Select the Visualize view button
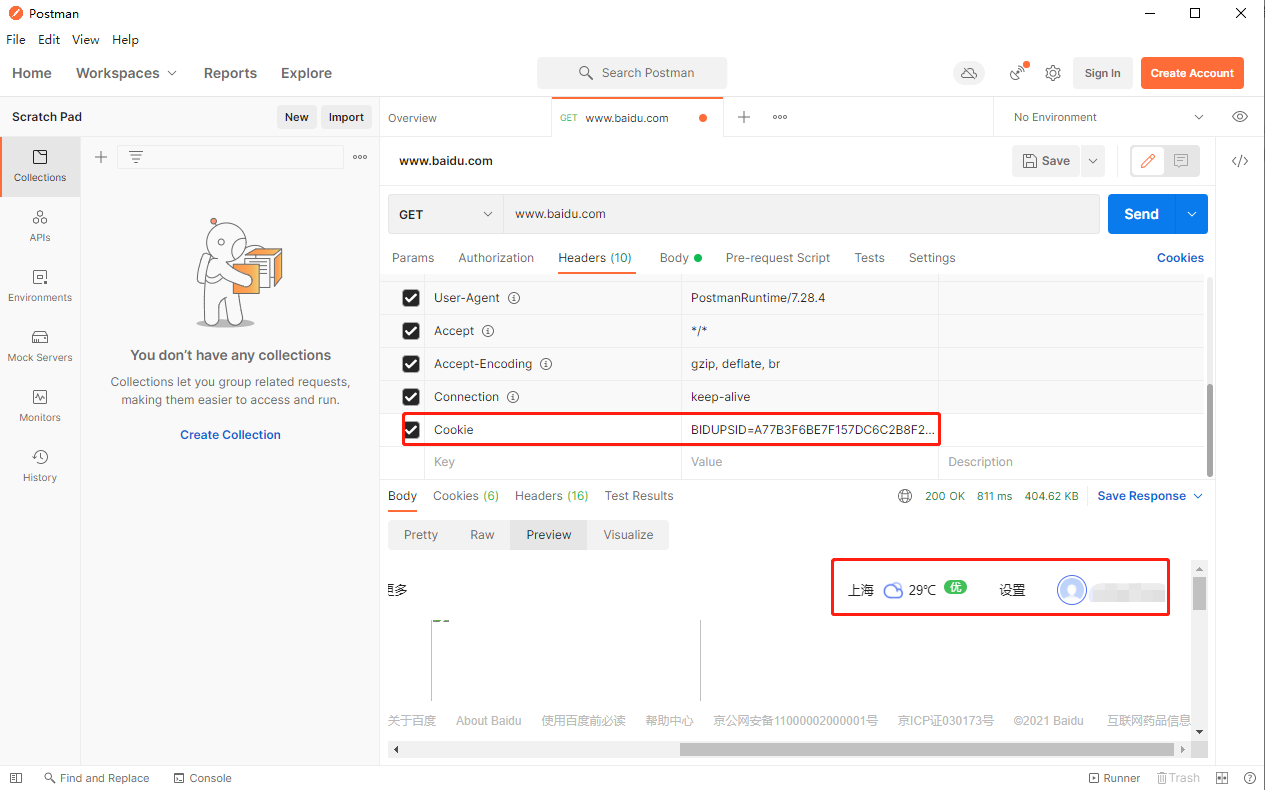The image size is (1265, 790). pos(628,535)
